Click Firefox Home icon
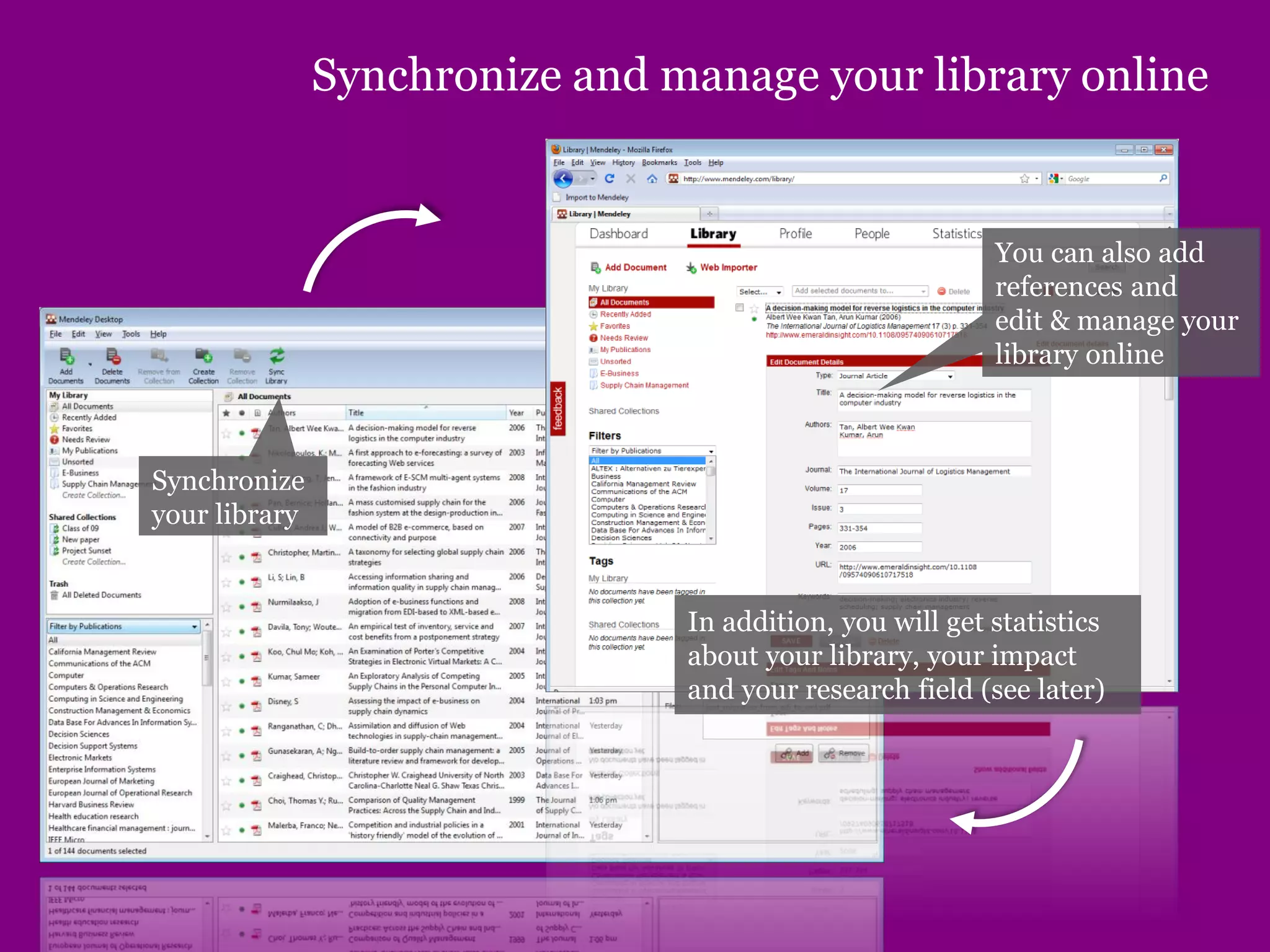 652,178
